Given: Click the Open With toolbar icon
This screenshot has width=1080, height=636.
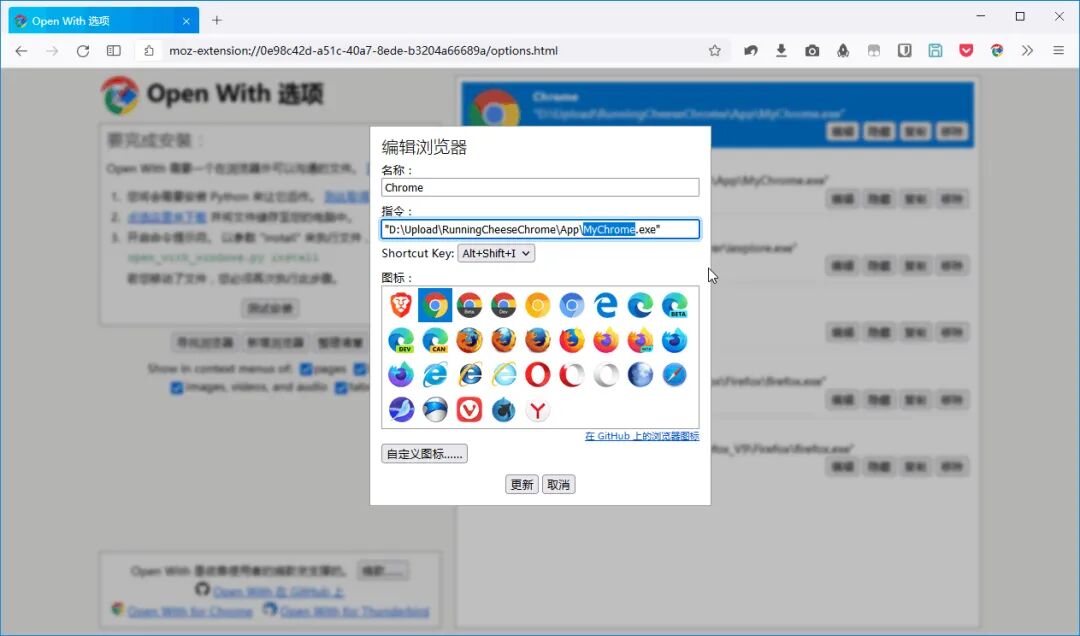Looking at the screenshot, I should (x=997, y=50).
